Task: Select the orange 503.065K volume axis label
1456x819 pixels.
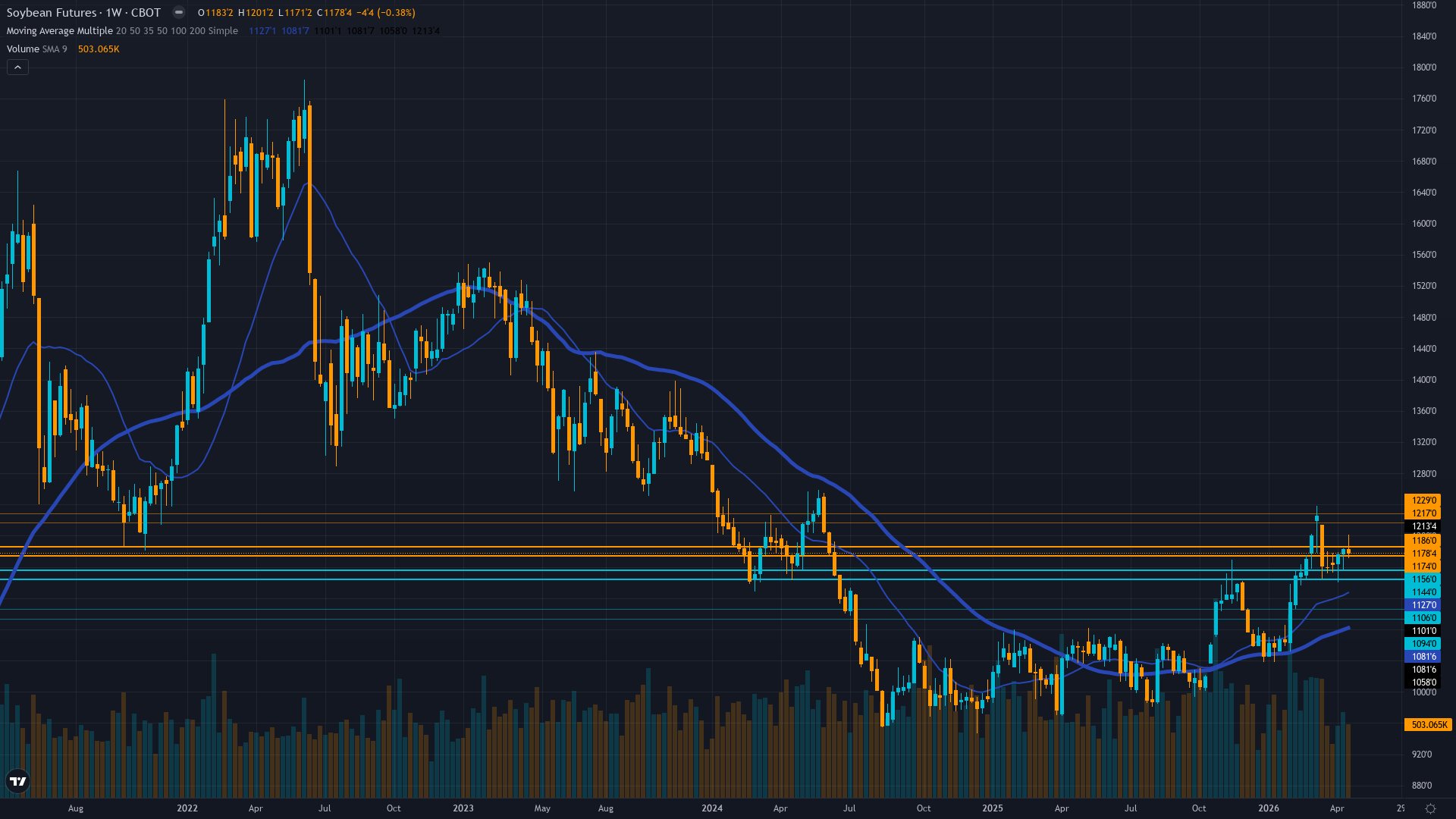Action: (1429, 725)
